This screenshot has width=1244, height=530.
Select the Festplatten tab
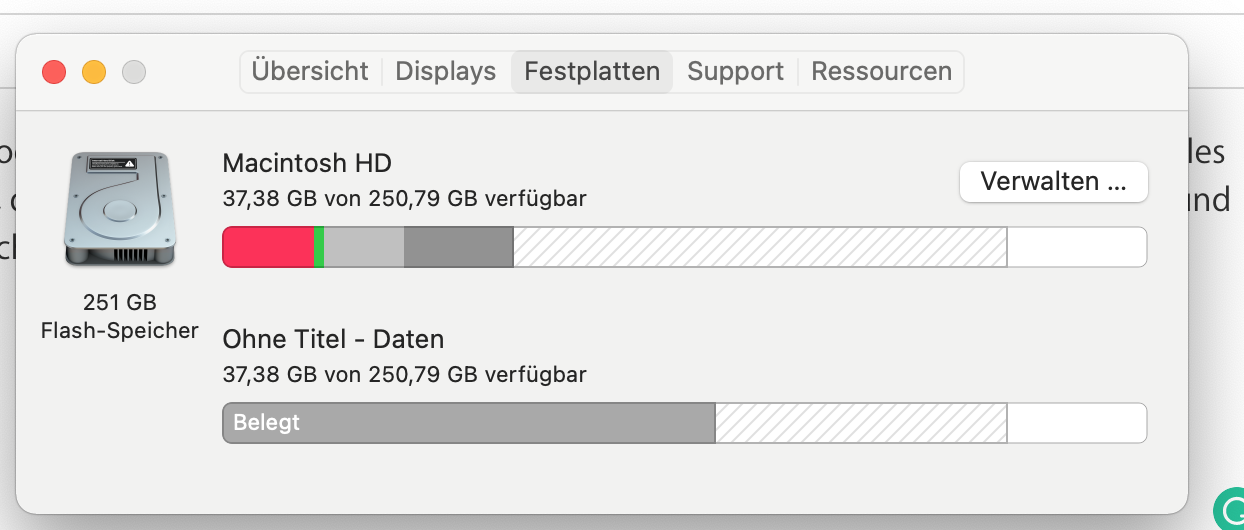[592, 72]
